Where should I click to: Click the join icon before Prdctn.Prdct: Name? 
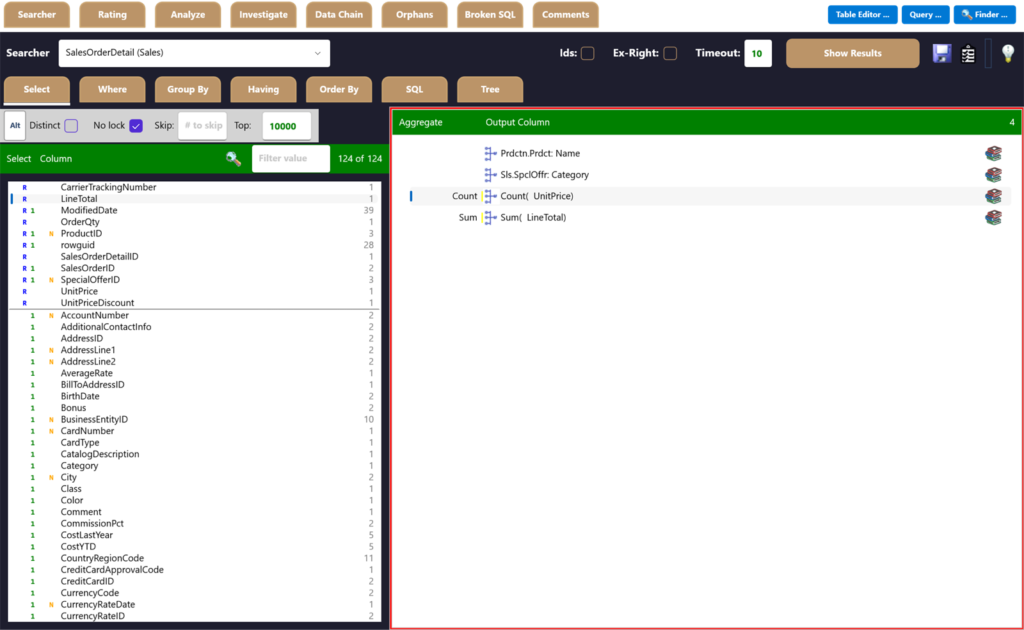pos(490,153)
